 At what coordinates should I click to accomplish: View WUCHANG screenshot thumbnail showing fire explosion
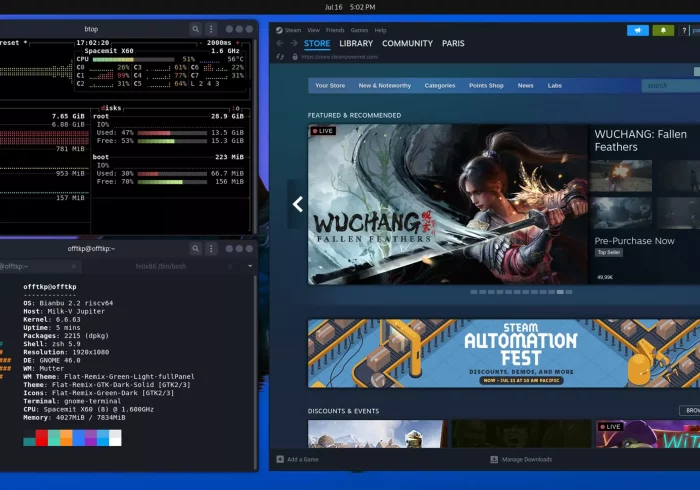coord(621,176)
